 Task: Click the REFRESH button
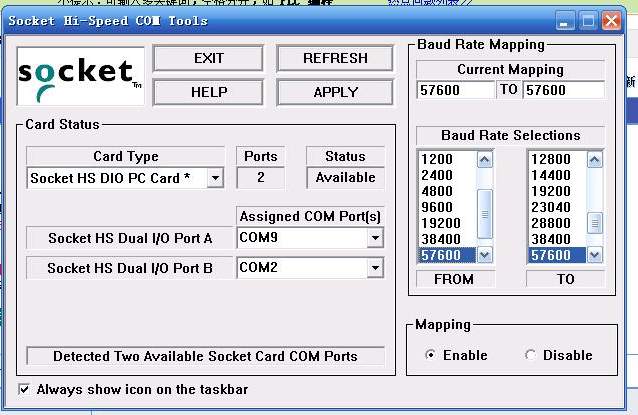pyautogui.click(x=335, y=59)
